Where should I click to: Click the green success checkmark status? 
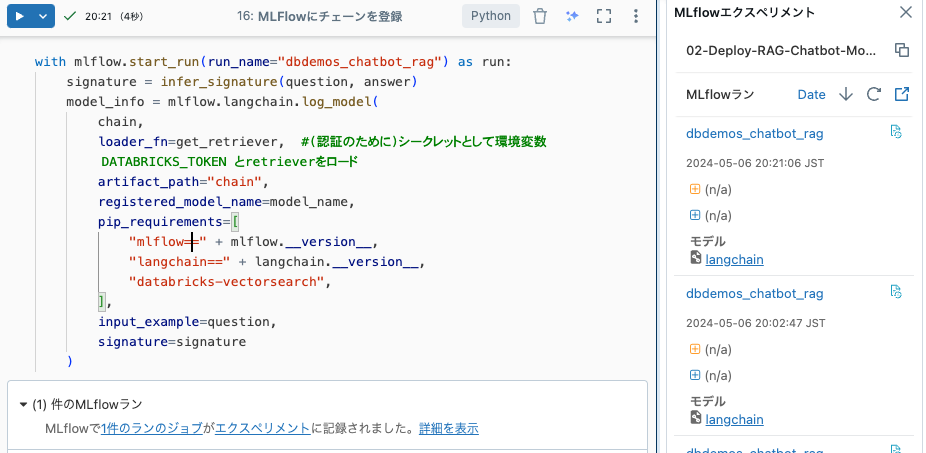pos(69,16)
